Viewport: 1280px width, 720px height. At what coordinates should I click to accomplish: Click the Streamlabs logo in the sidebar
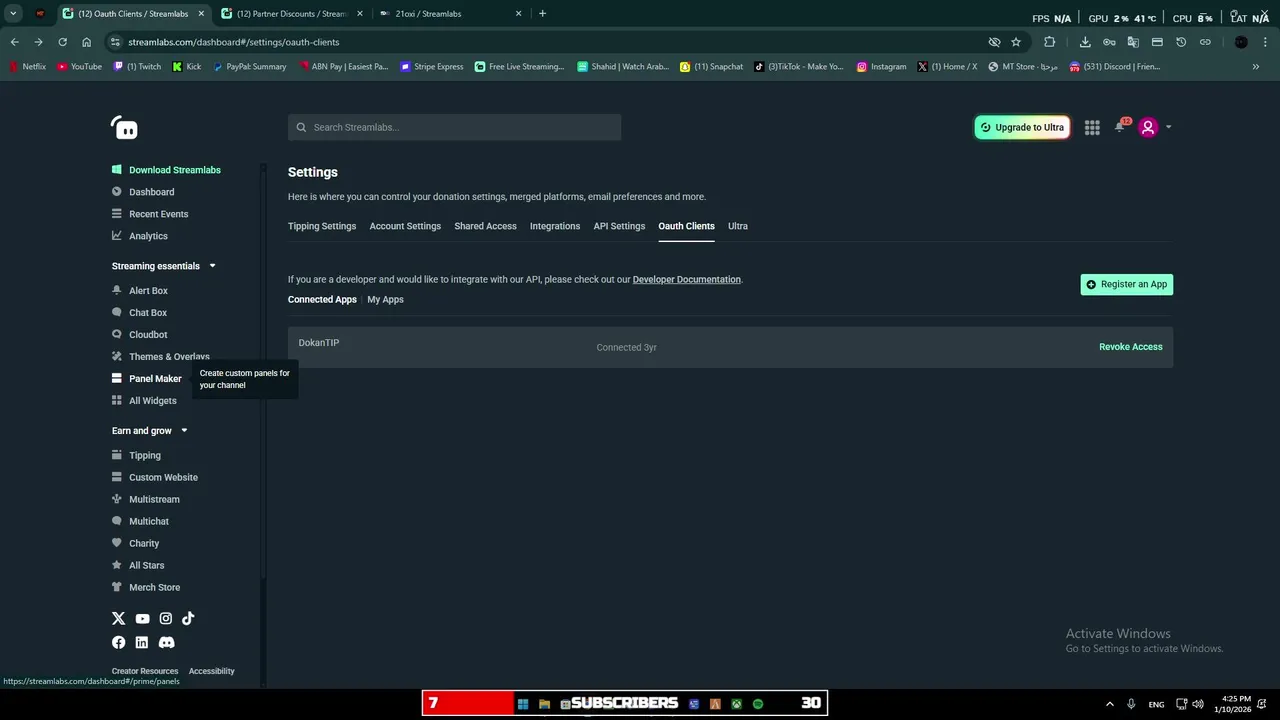pyautogui.click(x=124, y=127)
